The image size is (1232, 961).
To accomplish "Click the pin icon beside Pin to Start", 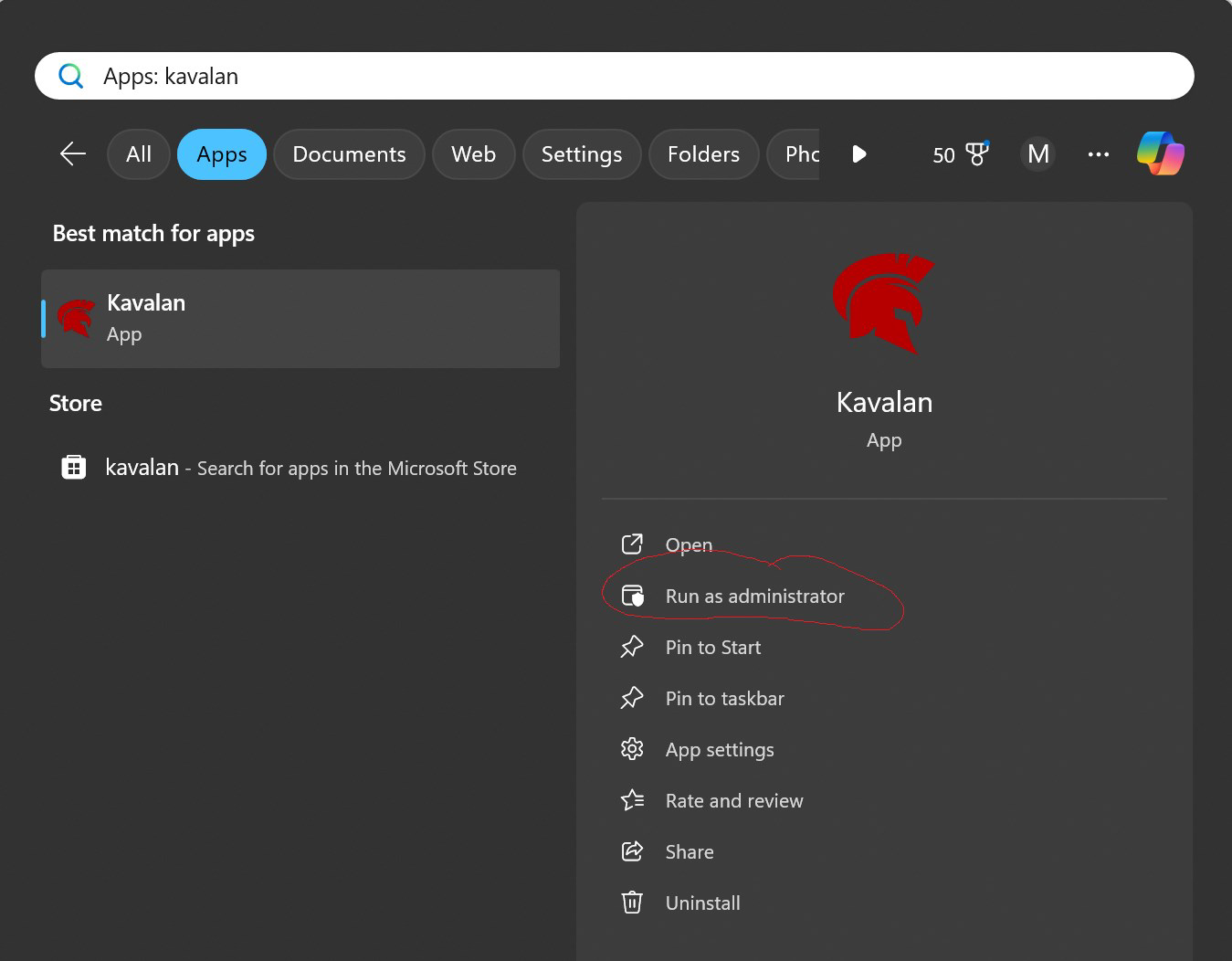I will click(632, 647).
